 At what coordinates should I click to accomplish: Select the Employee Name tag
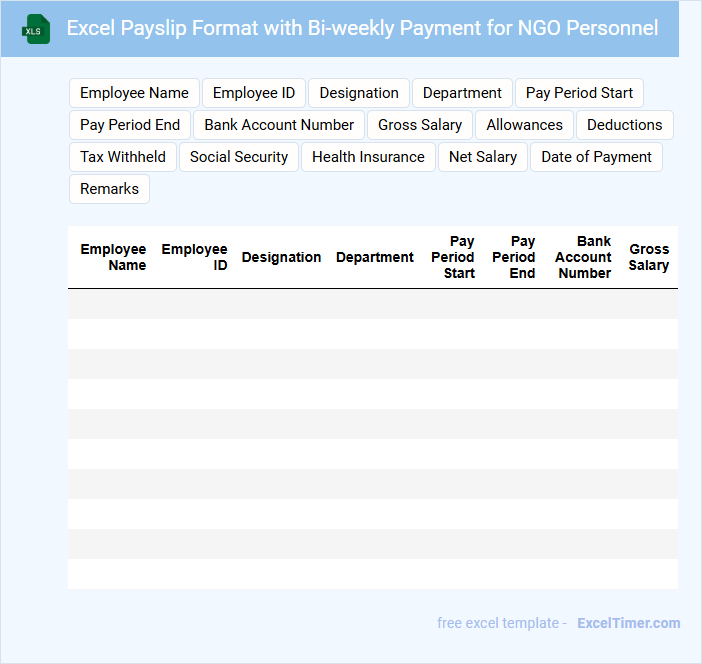pos(134,93)
